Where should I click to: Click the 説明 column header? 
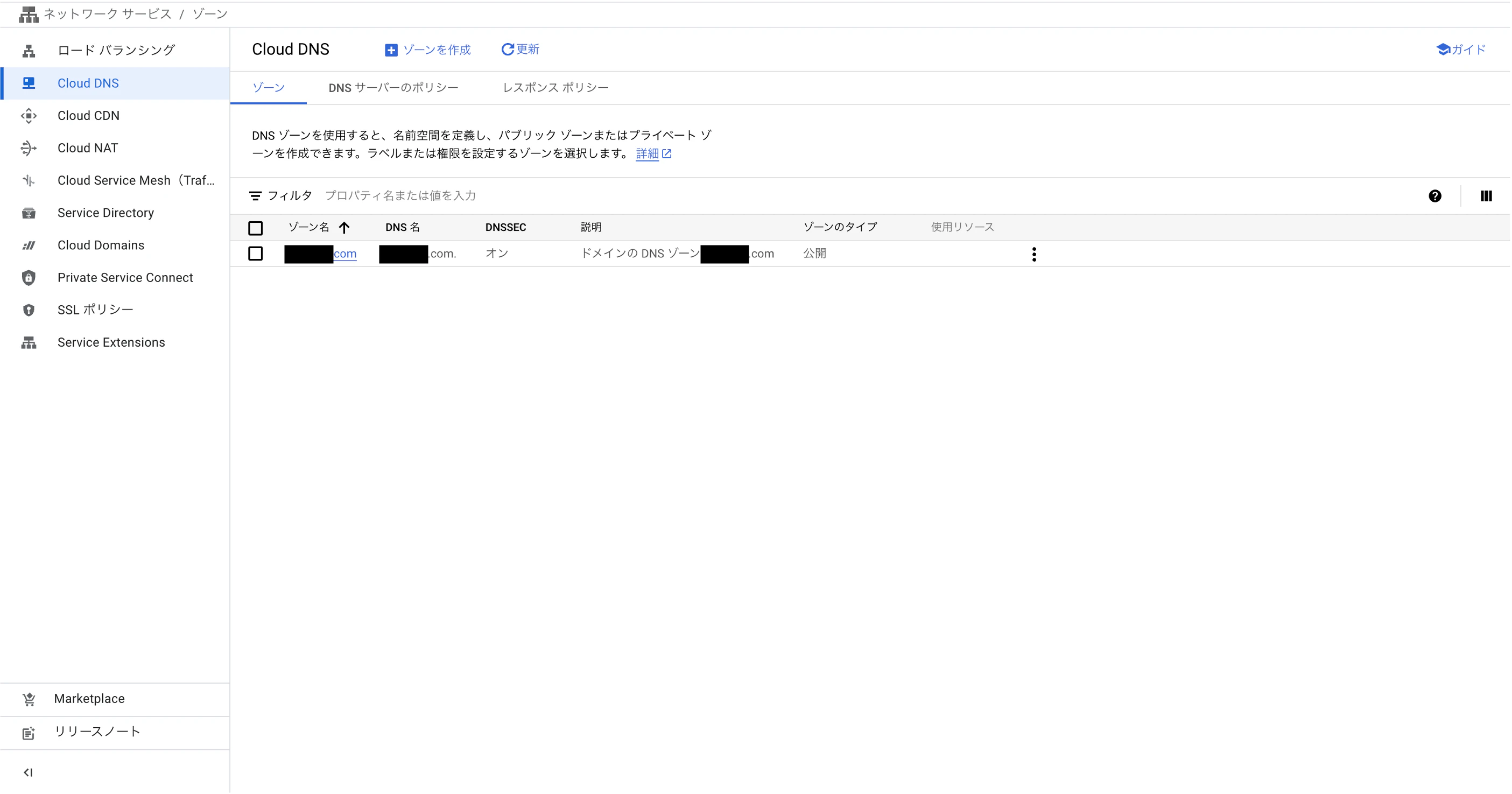[x=591, y=227]
